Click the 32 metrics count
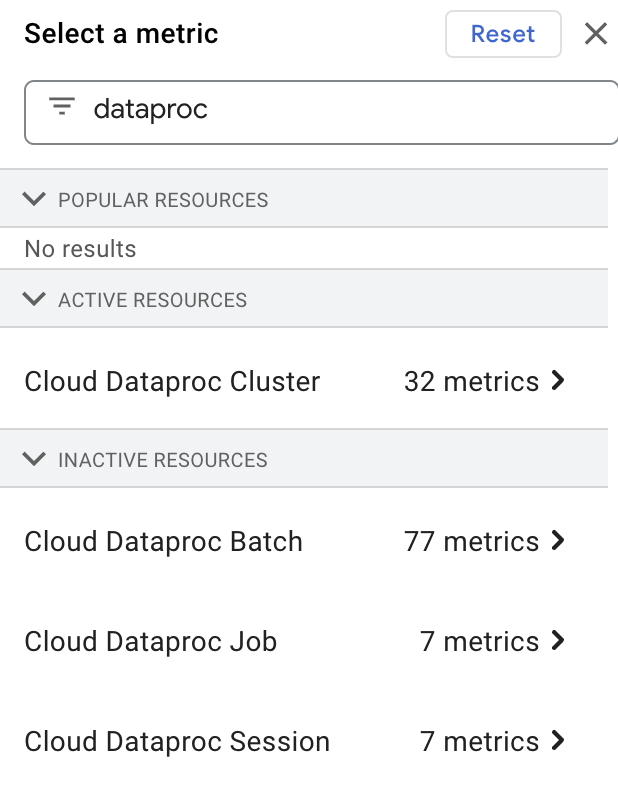Screen dimensions: 618x788 pyautogui.click(x=471, y=381)
